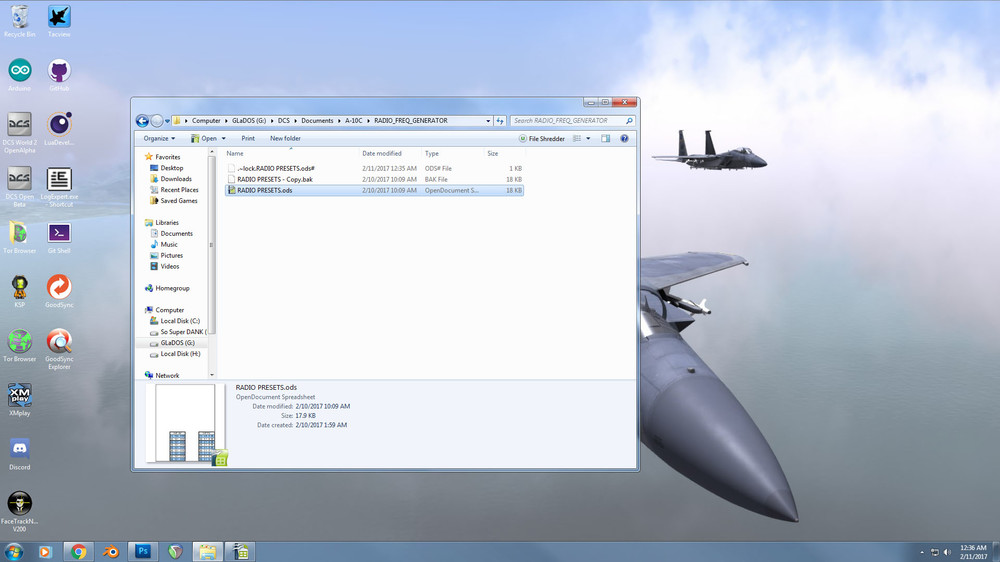Image resolution: width=1000 pixels, height=562 pixels.
Task: Open the LuaDevel desktop shortcut
Action: coord(59,129)
